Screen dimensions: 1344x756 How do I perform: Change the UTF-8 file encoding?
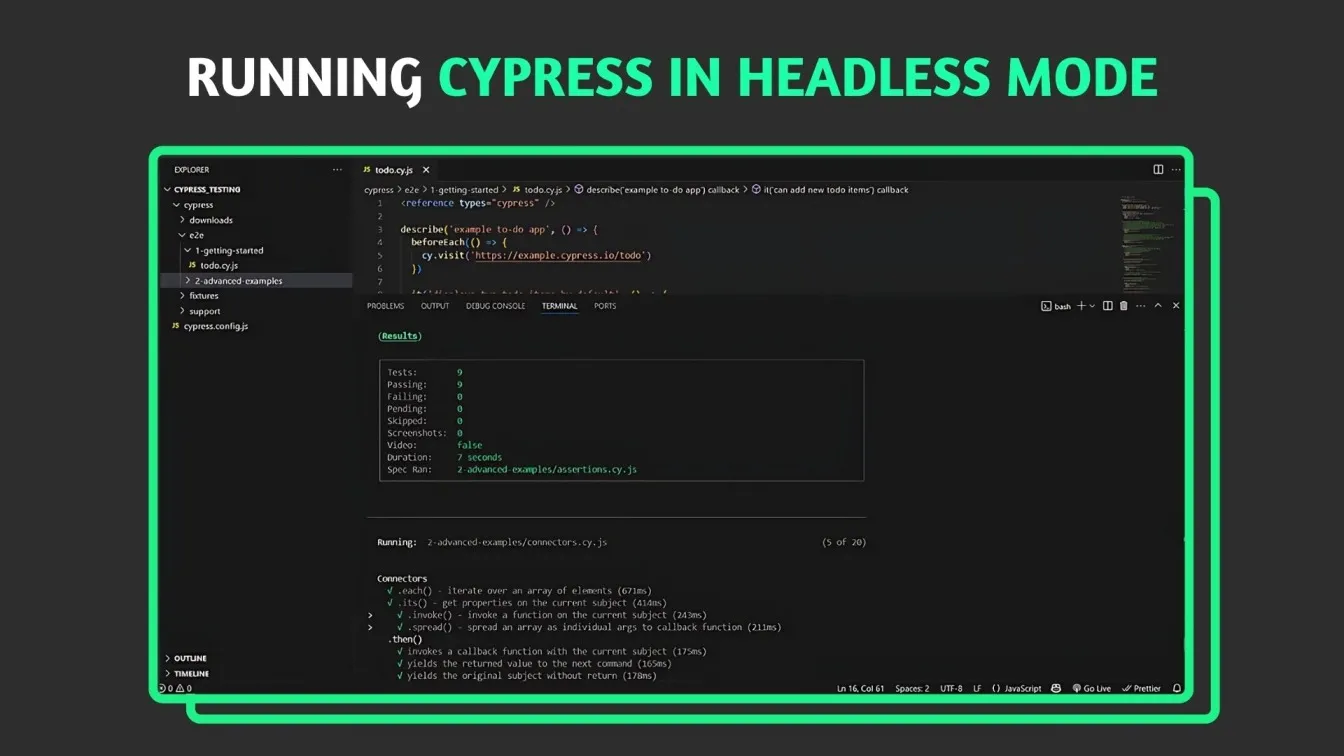click(951, 688)
